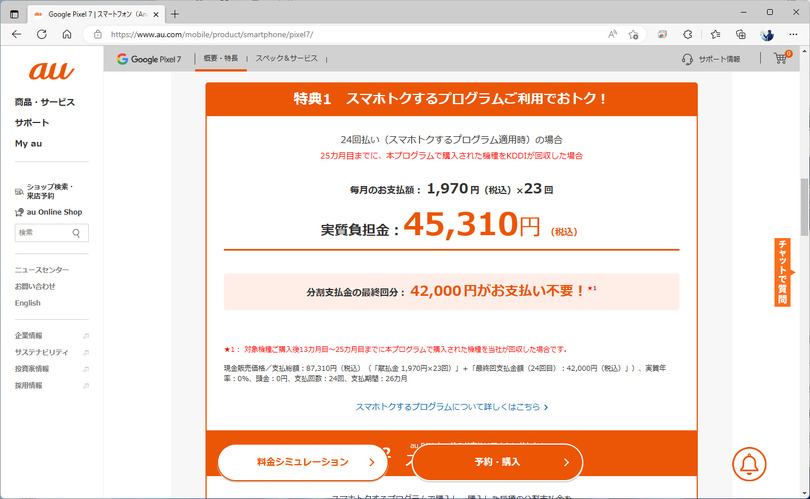
Task: Open My au menu
Action: pyautogui.click(x=28, y=144)
